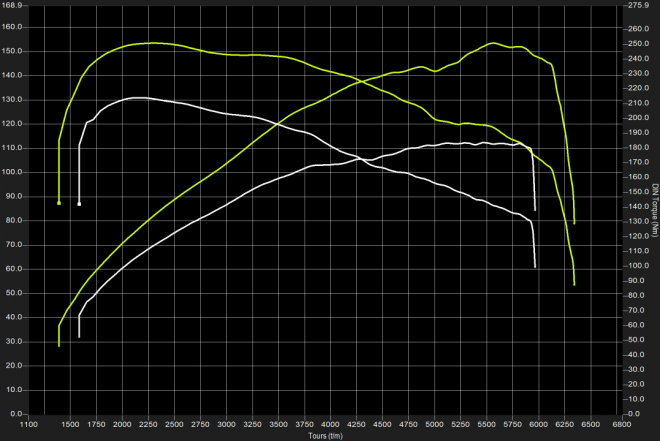Select the "Tours (t/m)" x-axis title

(x=325, y=436)
